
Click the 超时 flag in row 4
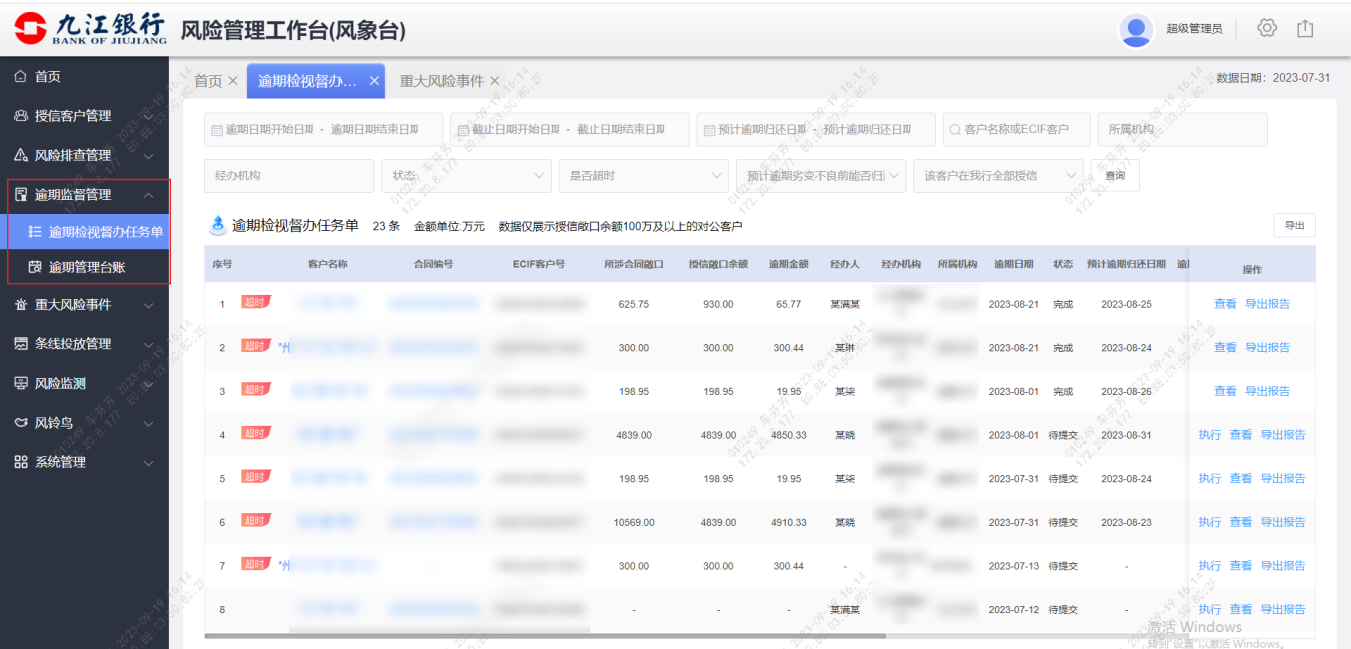256,433
